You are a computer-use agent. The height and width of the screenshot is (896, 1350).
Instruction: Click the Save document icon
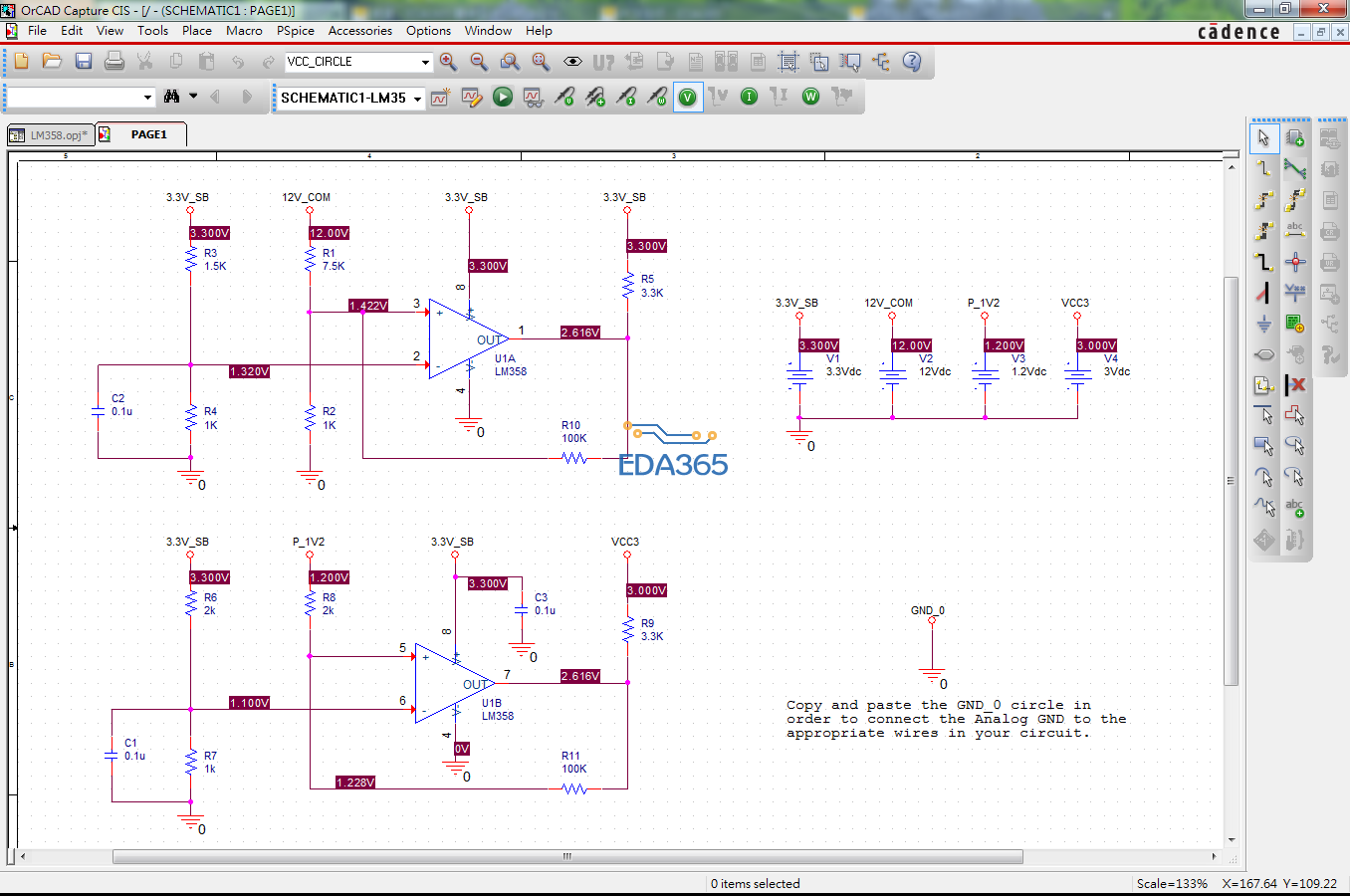[x=84, y=62]
